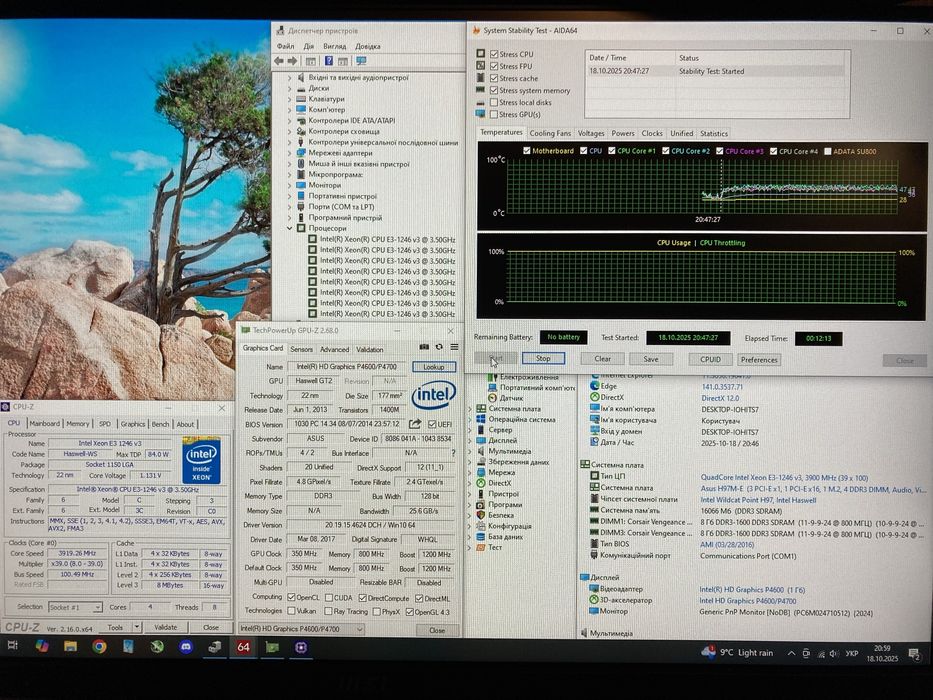Click CPU Usage graph in AIDA64
The height and width of the screenshot is (700, 933).
(701, 277)
